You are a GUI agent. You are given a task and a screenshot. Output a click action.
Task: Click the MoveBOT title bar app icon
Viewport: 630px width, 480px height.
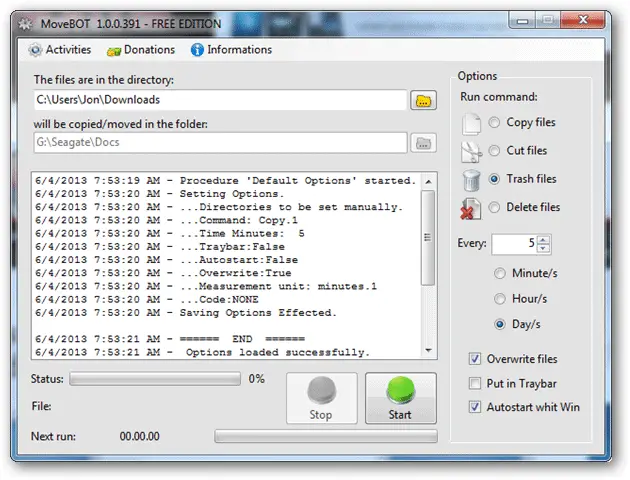pos(25,24)
